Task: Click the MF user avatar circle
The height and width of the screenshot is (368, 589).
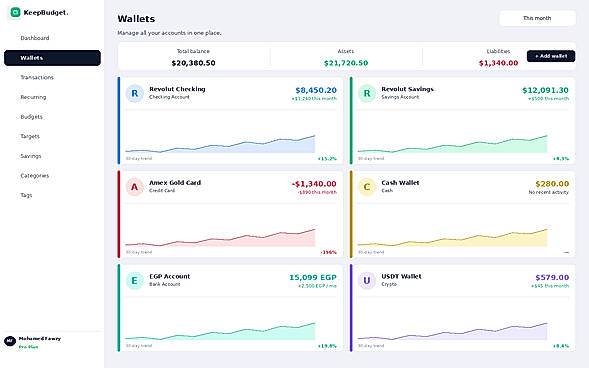Action: point(10,341)
